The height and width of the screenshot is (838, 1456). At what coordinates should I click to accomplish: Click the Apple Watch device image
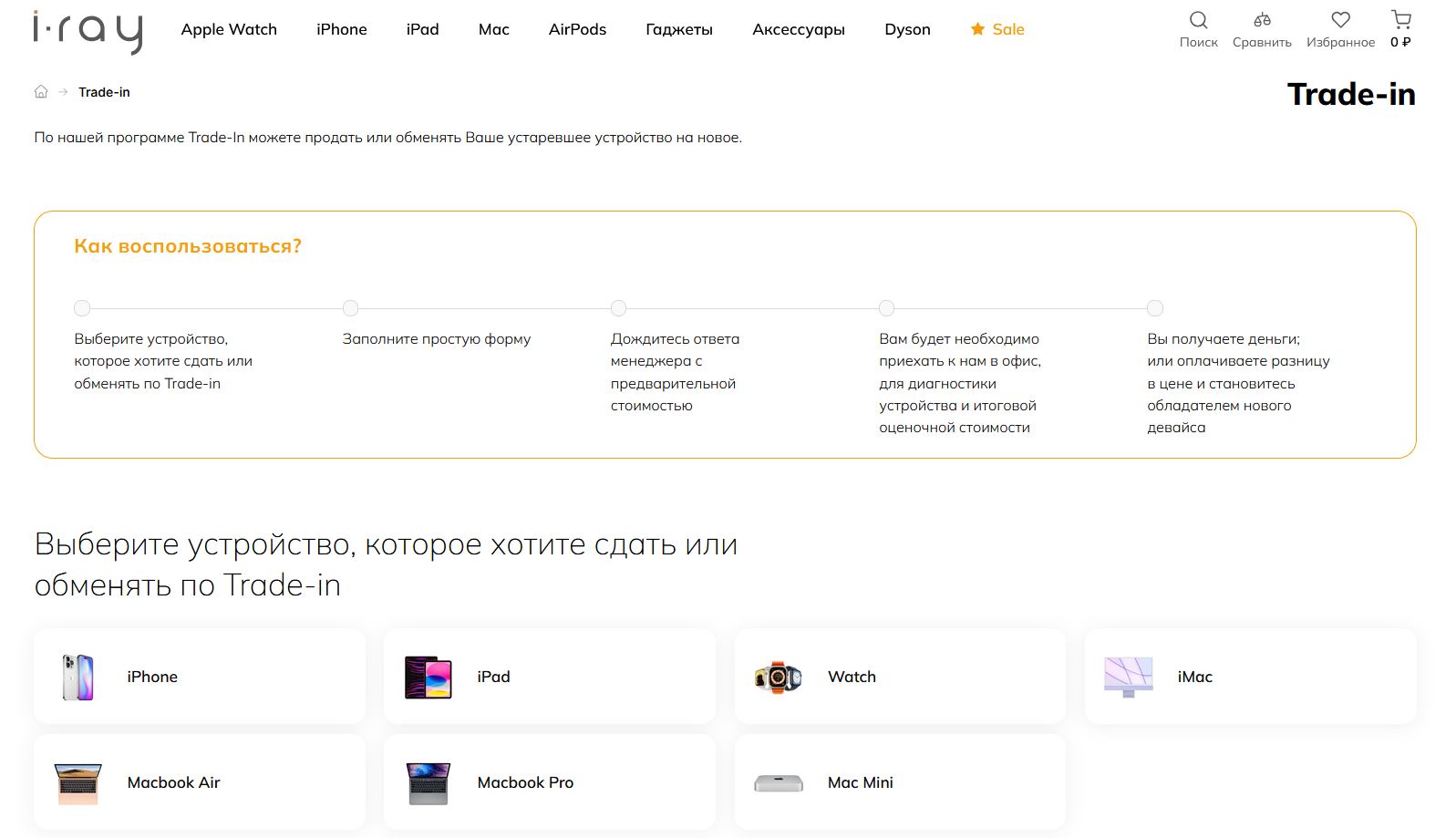(778, 677)
